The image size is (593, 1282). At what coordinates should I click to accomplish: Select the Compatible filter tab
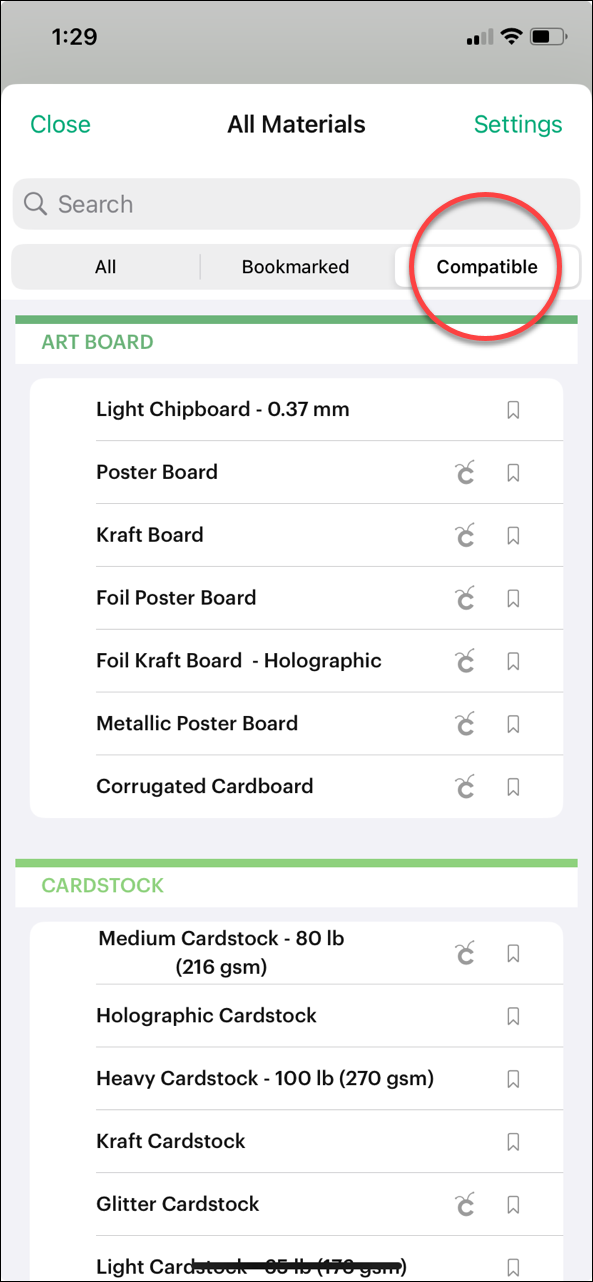coord(487,267)
